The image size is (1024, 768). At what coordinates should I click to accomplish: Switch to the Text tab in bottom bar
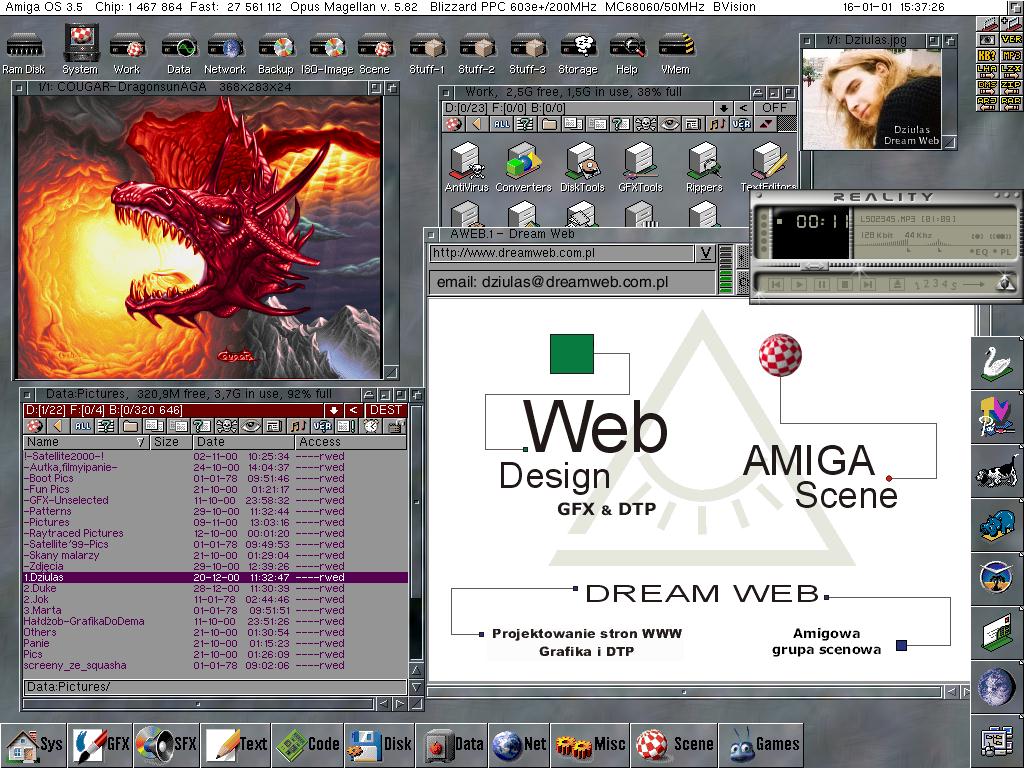(236, 744)
